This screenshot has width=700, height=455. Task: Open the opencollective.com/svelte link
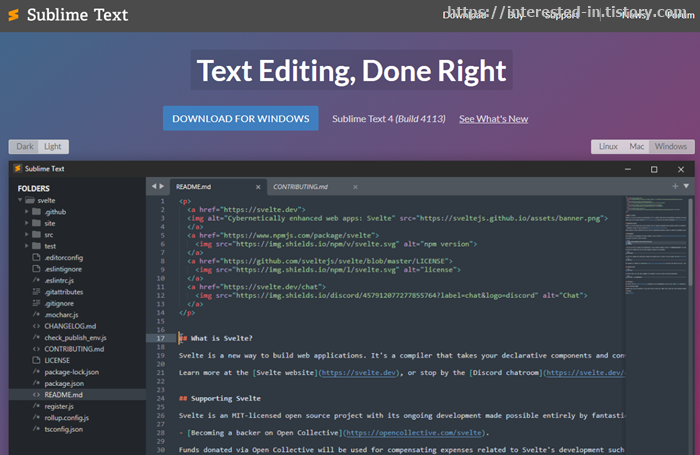[414, 433]
